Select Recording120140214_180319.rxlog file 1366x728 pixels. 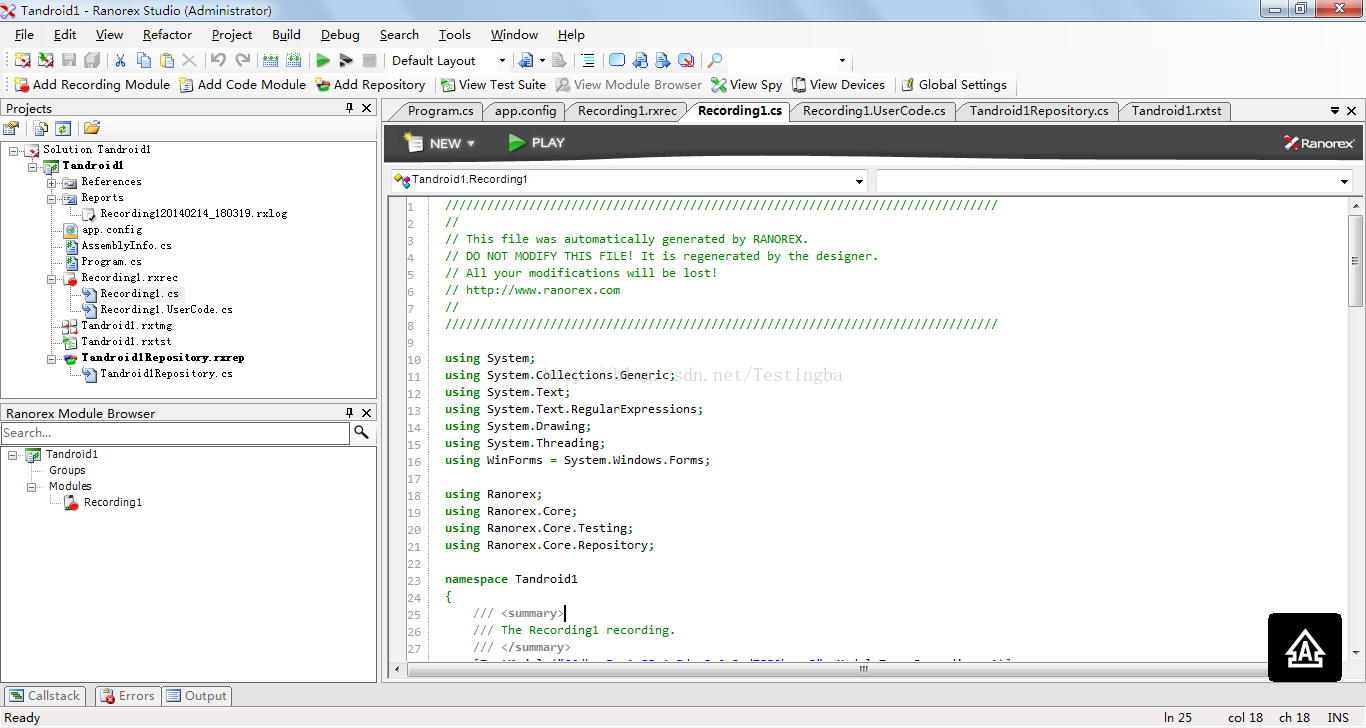[193, 214]
